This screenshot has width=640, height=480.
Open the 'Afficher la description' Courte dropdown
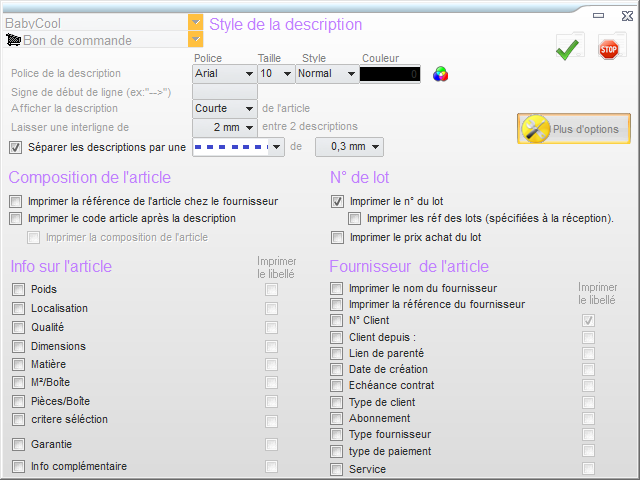coord(248,109)
